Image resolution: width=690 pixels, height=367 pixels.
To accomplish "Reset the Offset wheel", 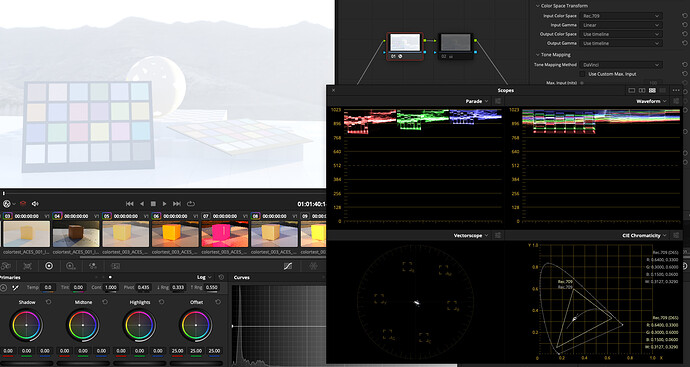I will click(218, 302).
